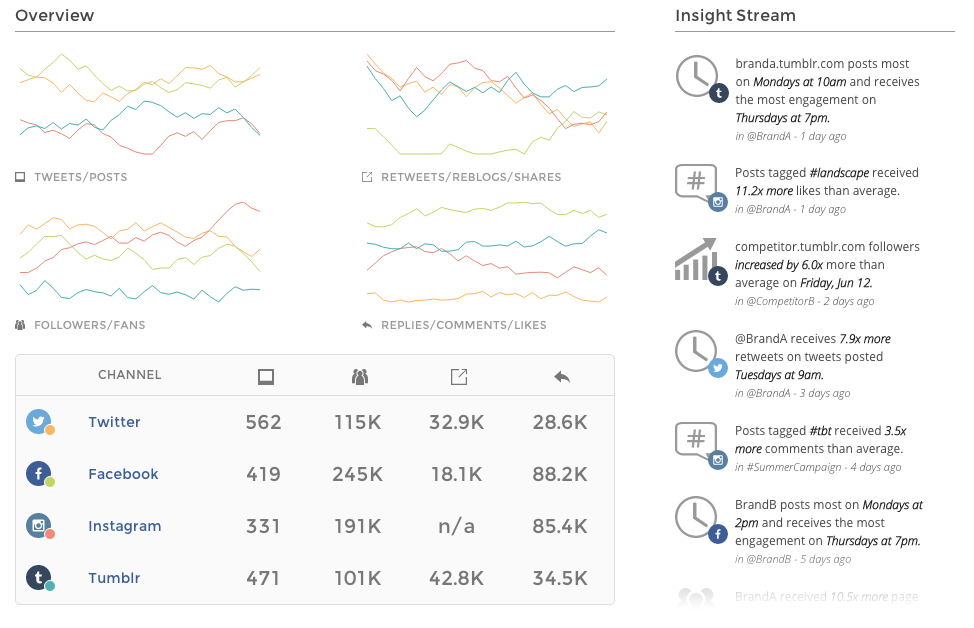Click the competitor growth bar chart icon
974x628 pixels.
696,261
